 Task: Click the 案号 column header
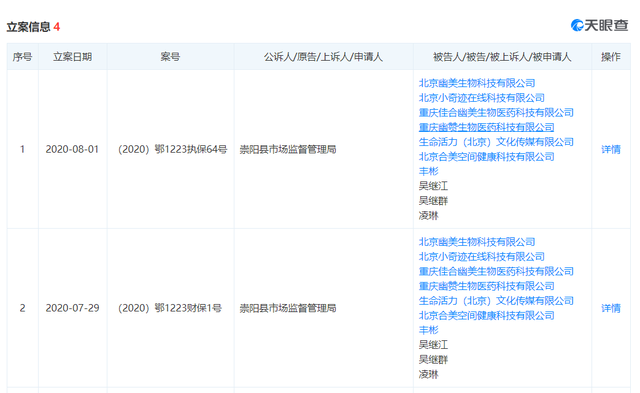pos(170,57)
